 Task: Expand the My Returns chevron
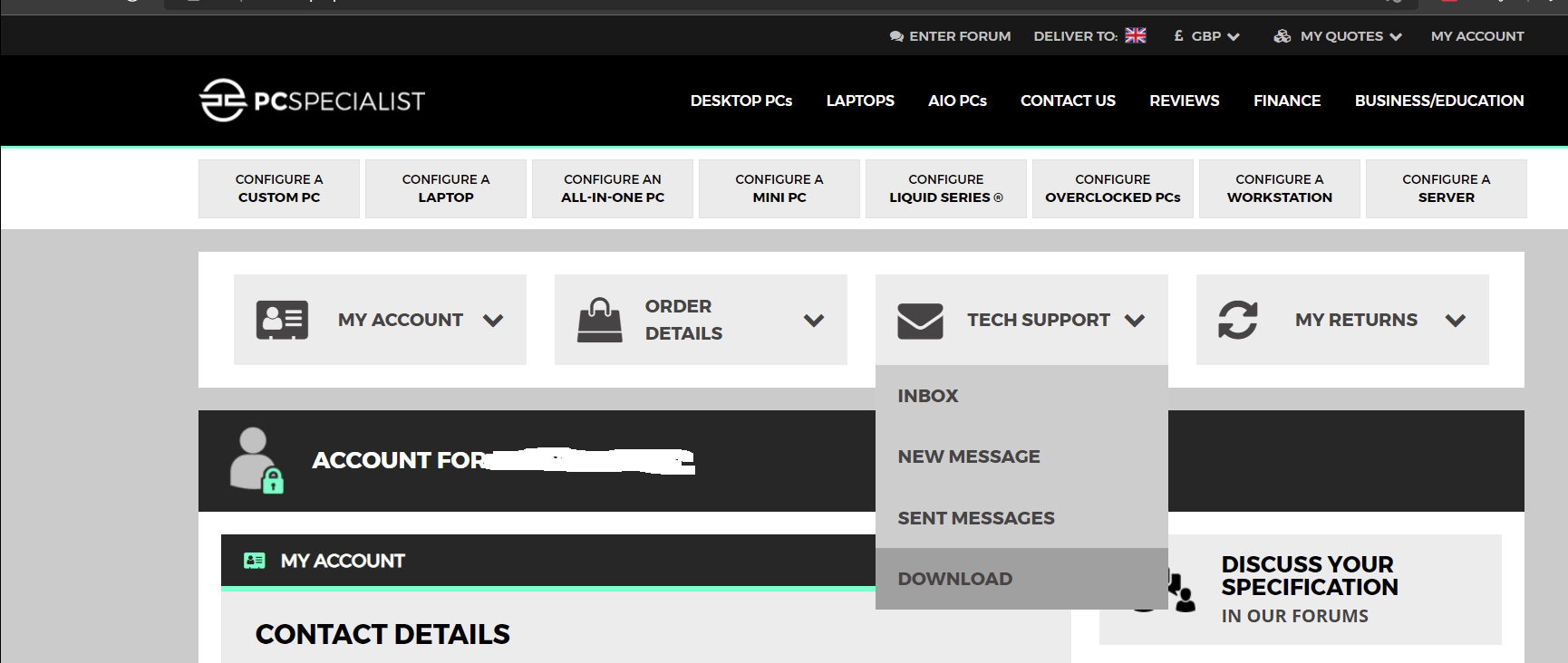coord(1456,320)
